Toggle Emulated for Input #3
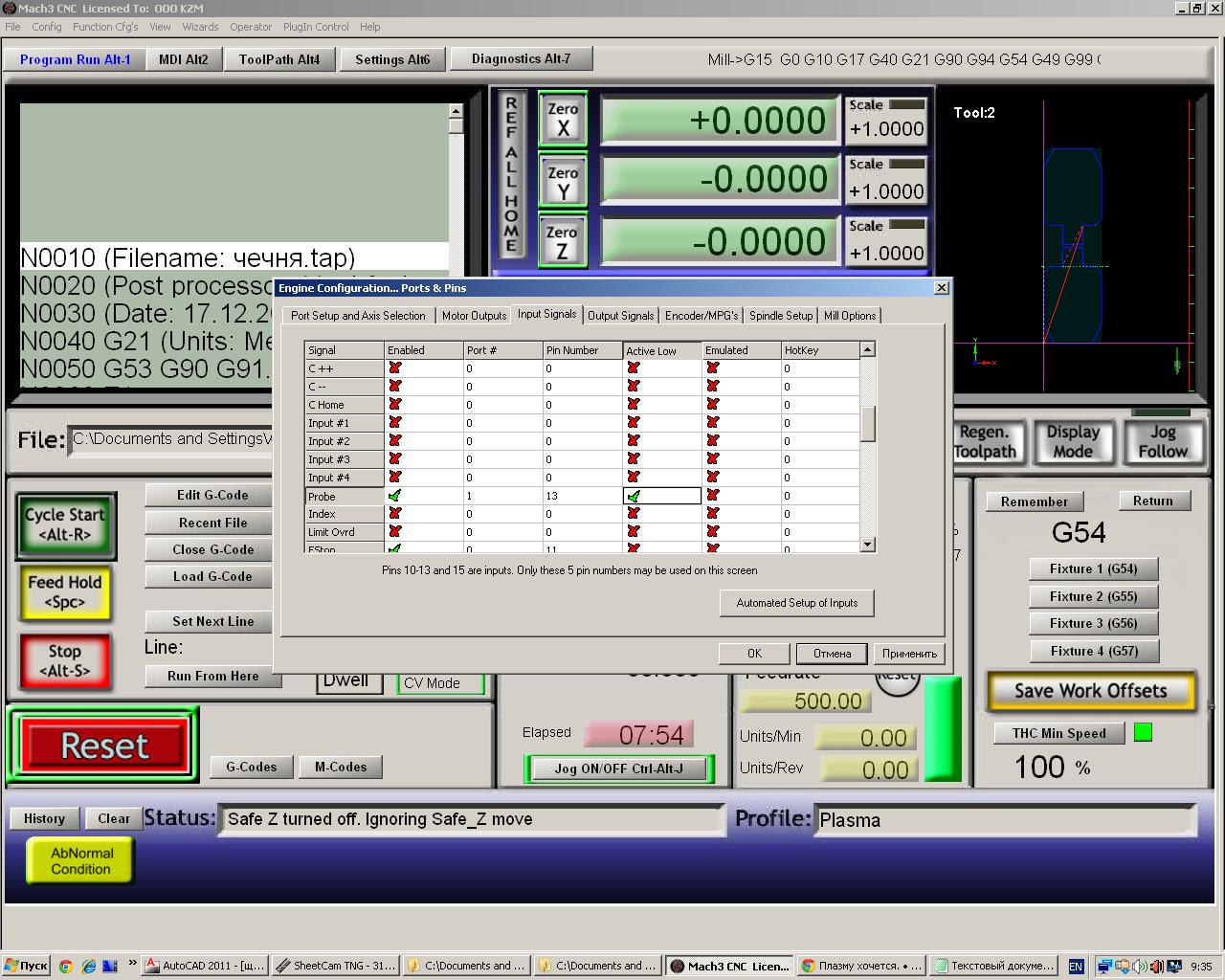The height and width of the screenshot is (980, 1225). coord(713,459)
